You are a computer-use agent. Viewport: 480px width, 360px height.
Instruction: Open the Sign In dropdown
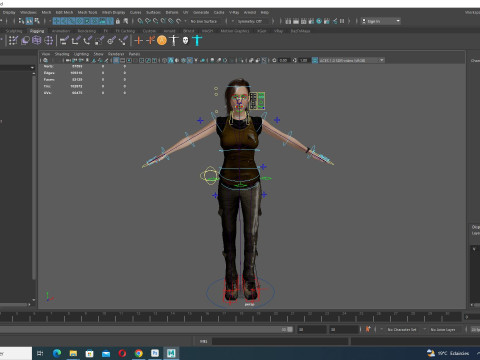point(381,21)
